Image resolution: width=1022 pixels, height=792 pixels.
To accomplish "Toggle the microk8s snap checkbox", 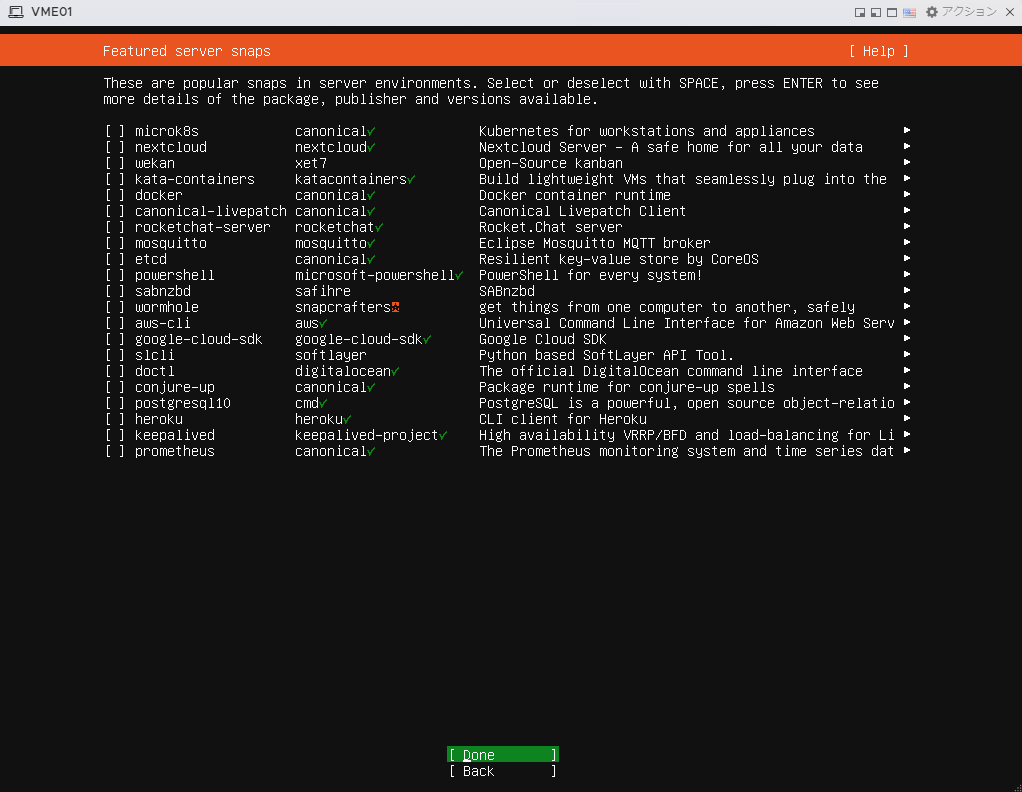I will 115,131.
